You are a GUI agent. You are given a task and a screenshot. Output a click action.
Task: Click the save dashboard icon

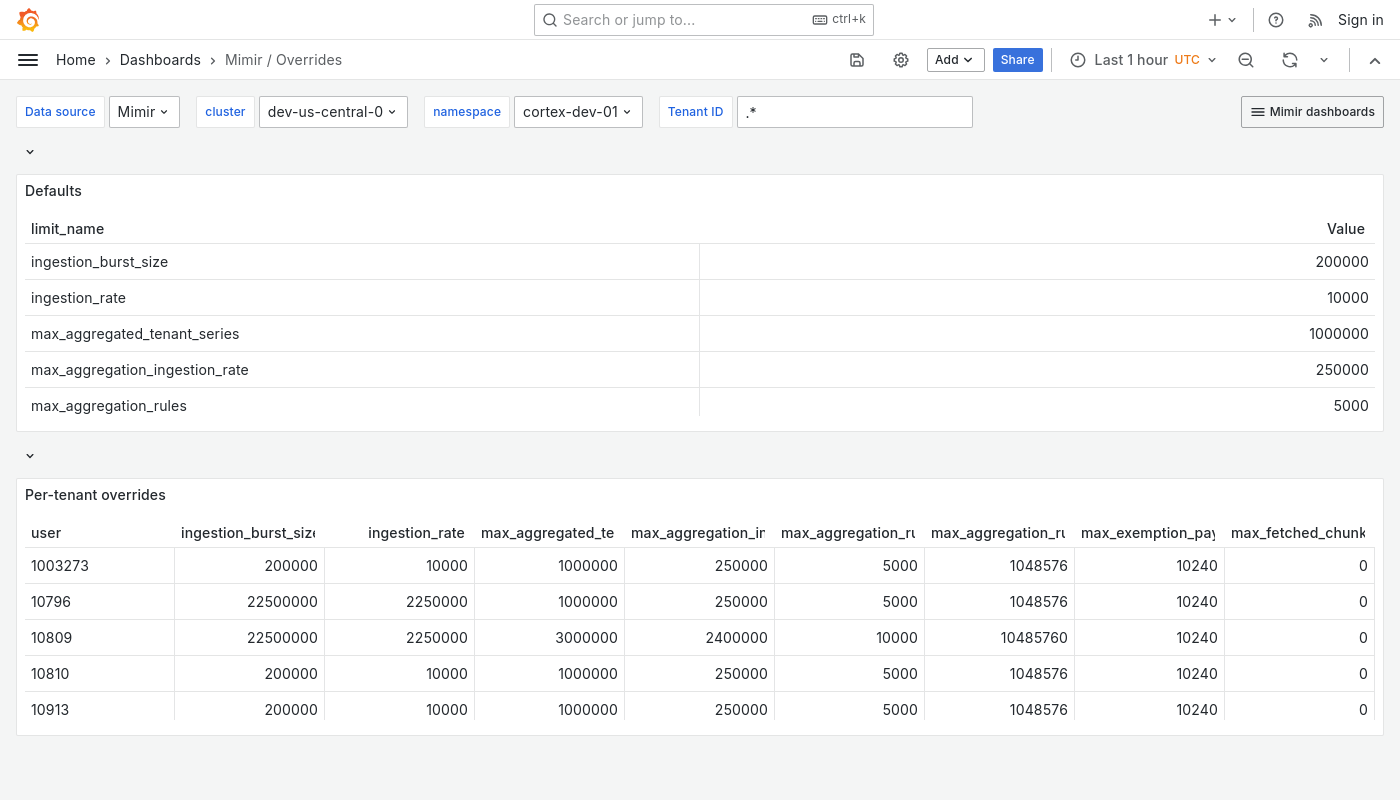tap(857, 60)
